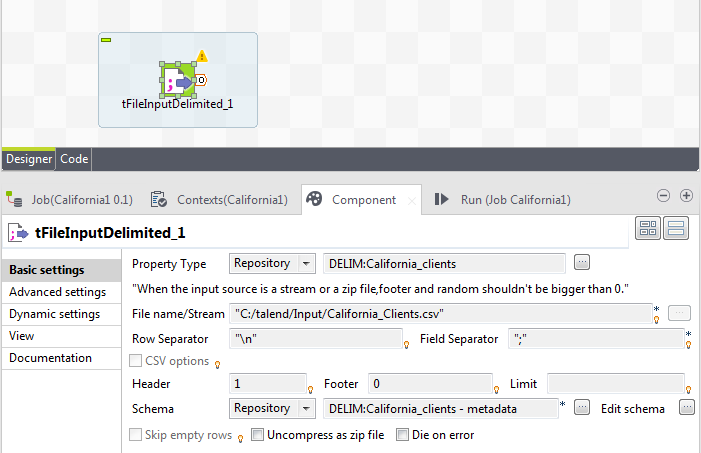
Task: Toggle the CSV options checkbox
Action: (135, 360)
